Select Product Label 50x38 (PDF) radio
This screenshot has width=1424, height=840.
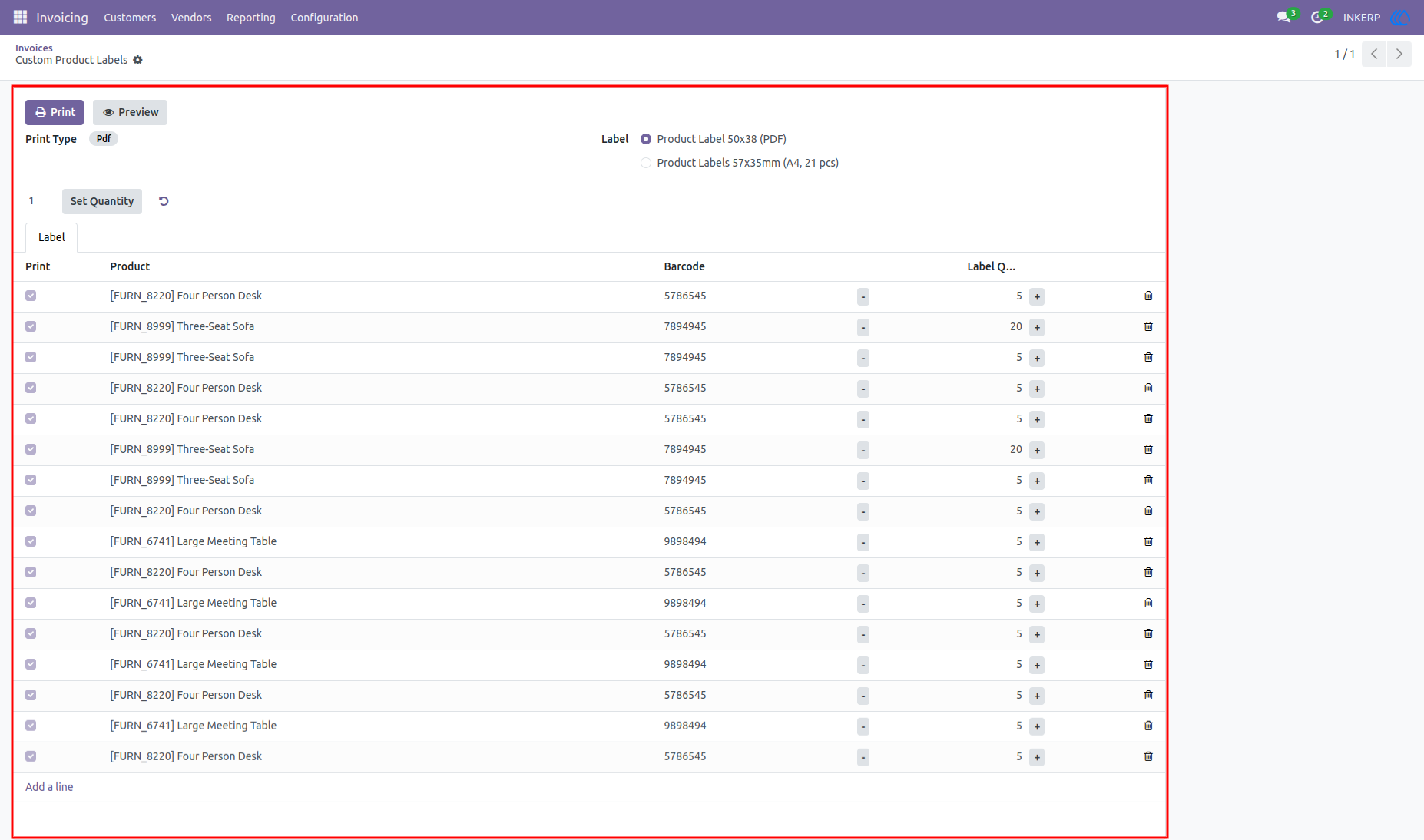[646, 139]
